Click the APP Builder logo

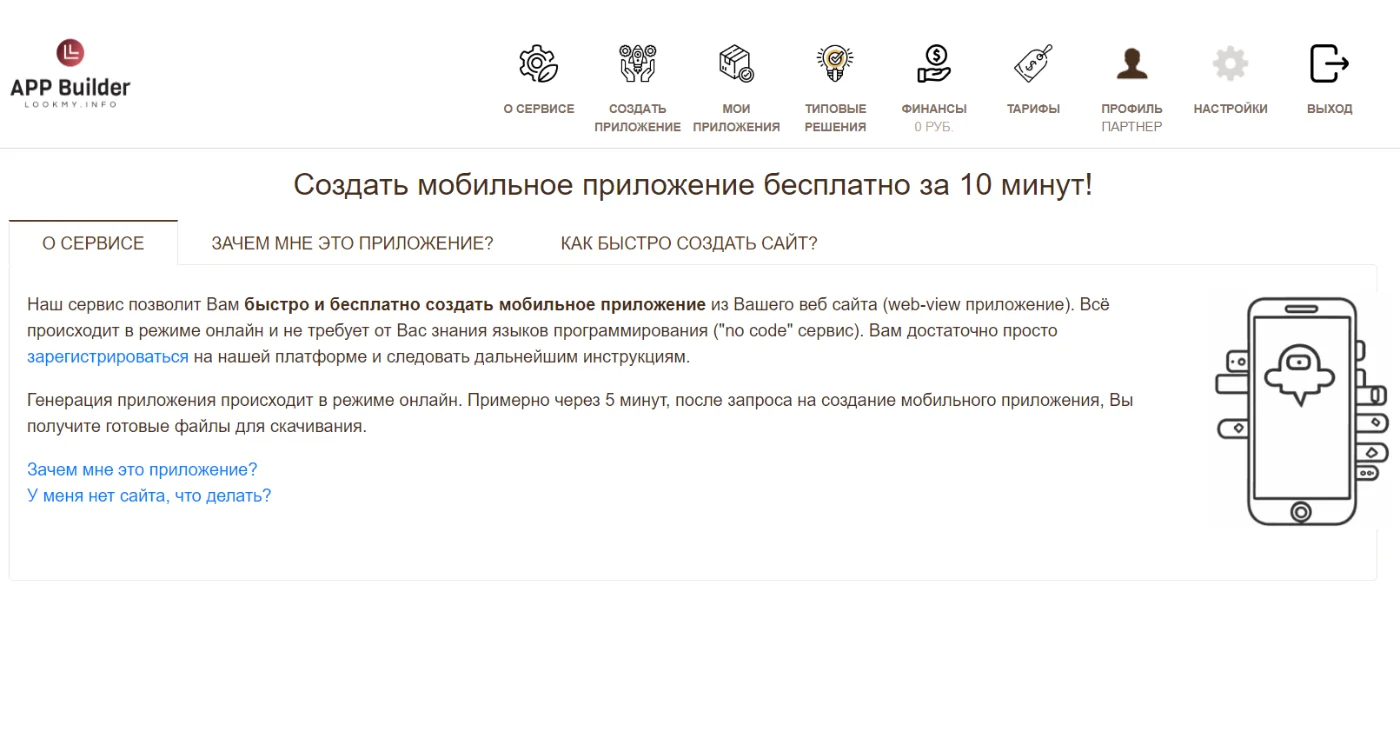point(70,74)
